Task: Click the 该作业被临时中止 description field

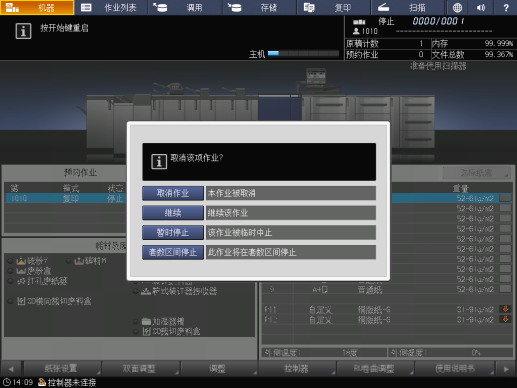Action: pyautogui.click(x=291, y=233)
